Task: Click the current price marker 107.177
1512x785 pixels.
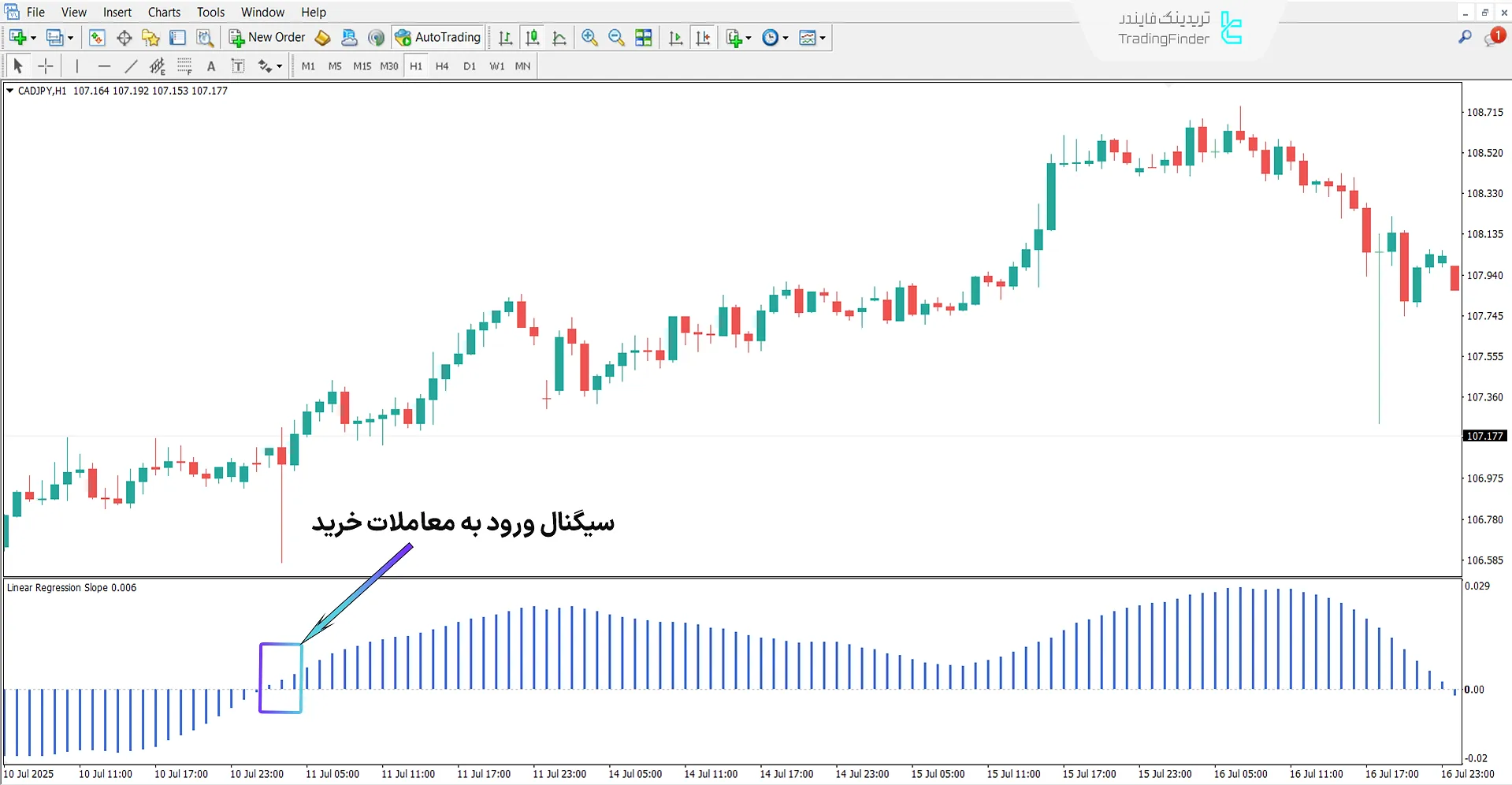Action: tap(1484, 435)
